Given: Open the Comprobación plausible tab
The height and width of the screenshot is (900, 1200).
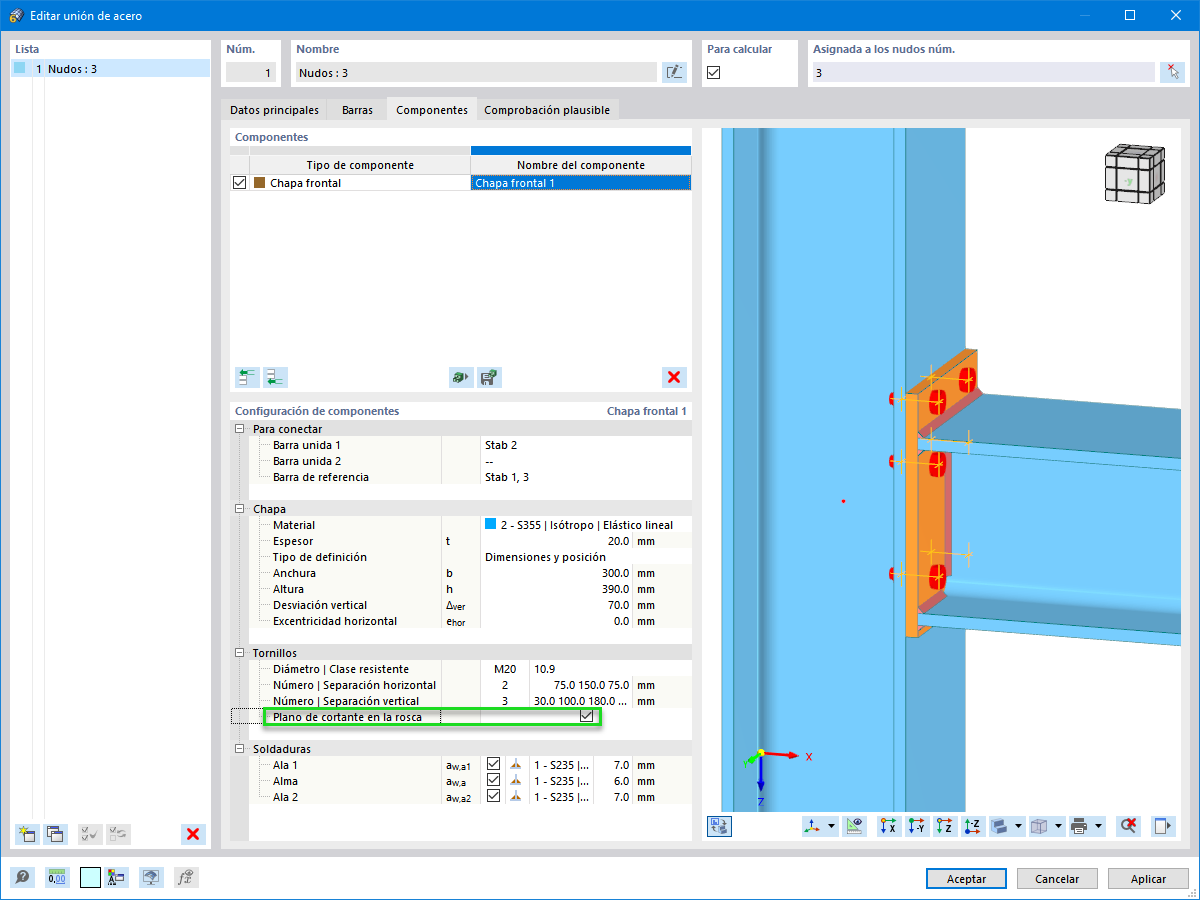Looking at the screenshot, I should [x=547, y=110].
